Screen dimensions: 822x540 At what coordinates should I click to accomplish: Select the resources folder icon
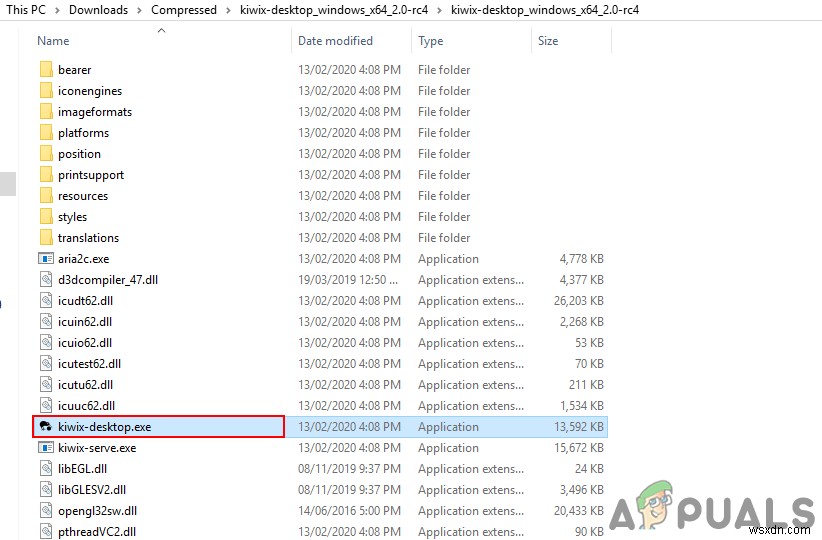tap(46, 196)
